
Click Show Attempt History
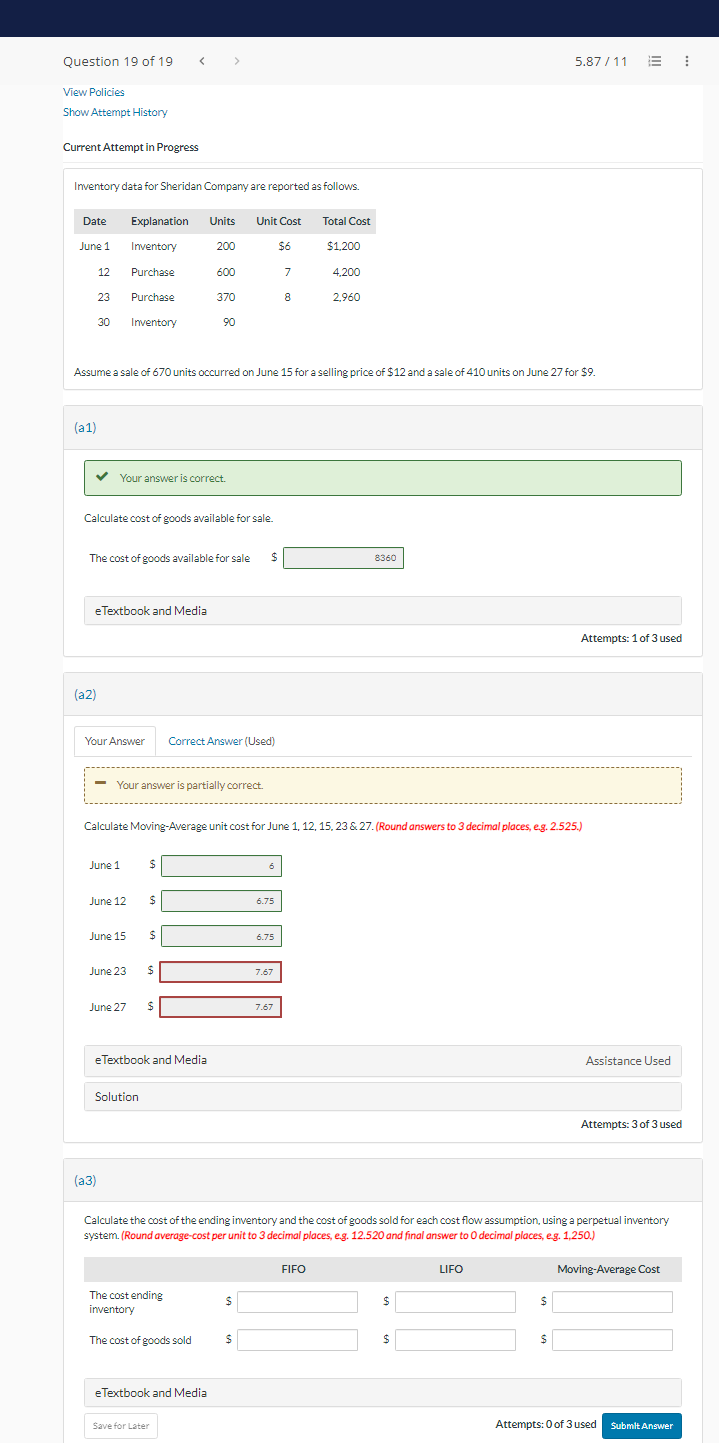[x=115, y=112]
